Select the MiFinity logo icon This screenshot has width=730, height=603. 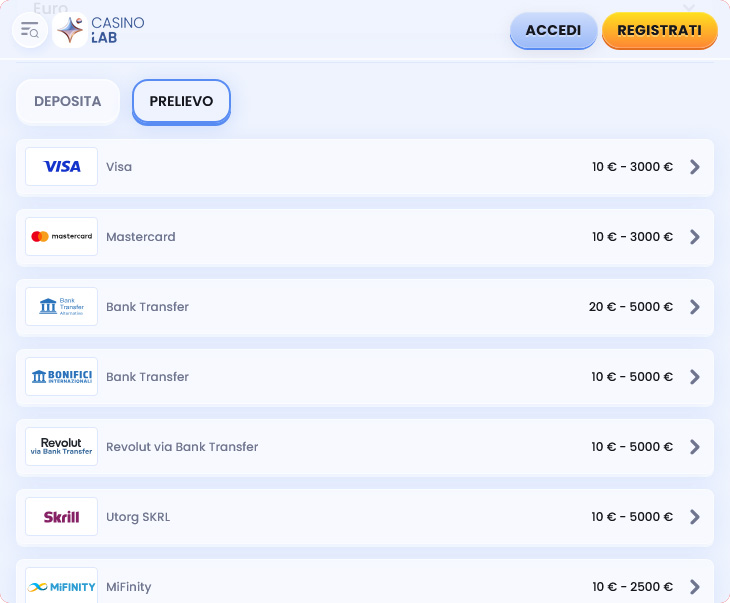[61, 586]
